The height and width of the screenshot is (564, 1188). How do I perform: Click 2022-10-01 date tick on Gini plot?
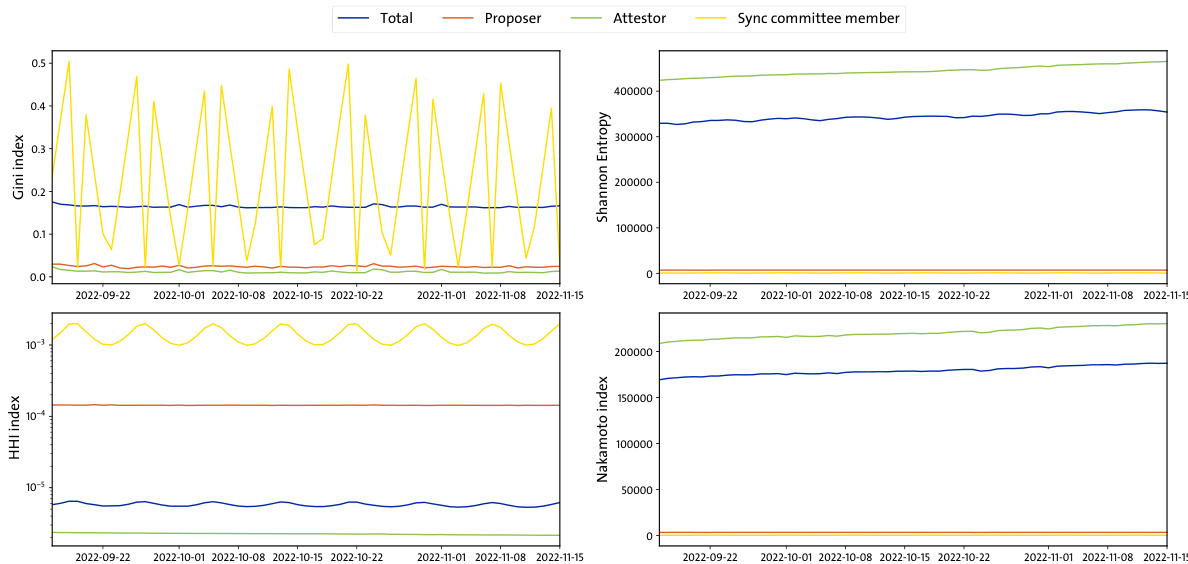[180, 296]
